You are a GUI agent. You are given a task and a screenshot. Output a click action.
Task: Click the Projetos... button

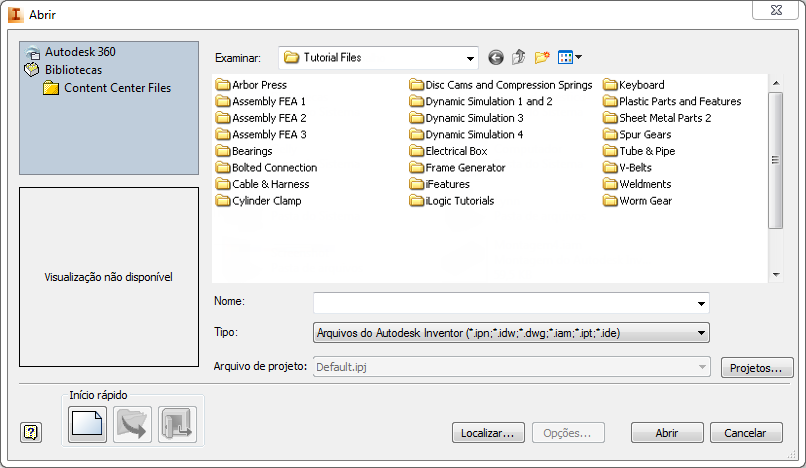coord(757,368)
